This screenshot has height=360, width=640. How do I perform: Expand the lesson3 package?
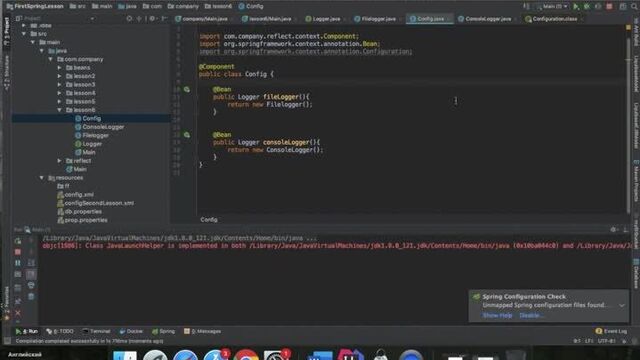click(x=60, y=84)
